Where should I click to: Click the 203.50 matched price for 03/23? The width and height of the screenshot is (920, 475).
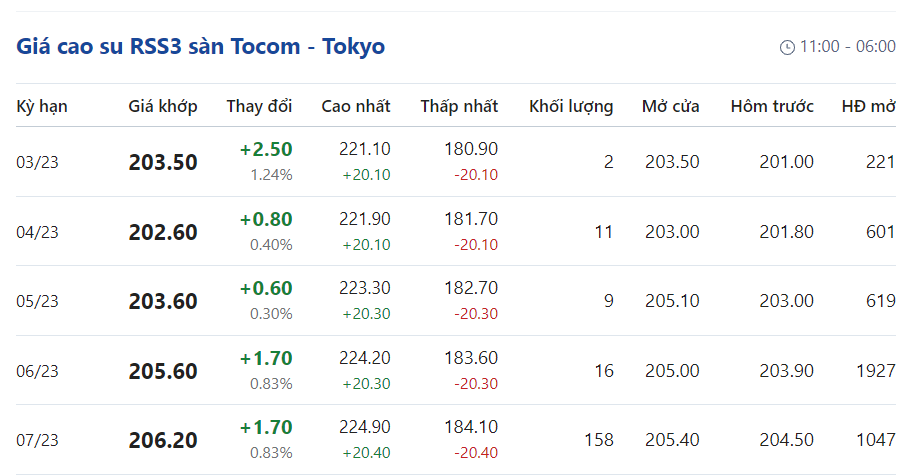click(x=163, y=162)
